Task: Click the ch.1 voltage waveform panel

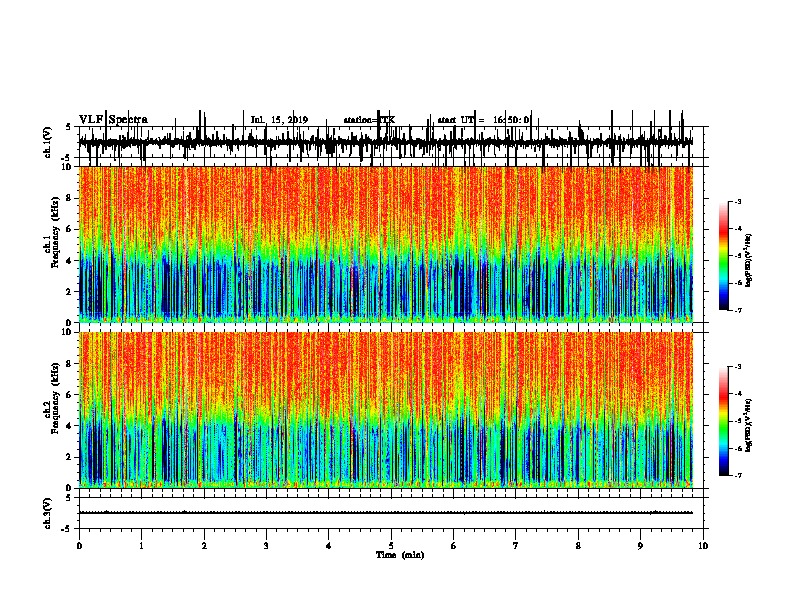Action: pyautogui.click(x=391, y=142)
